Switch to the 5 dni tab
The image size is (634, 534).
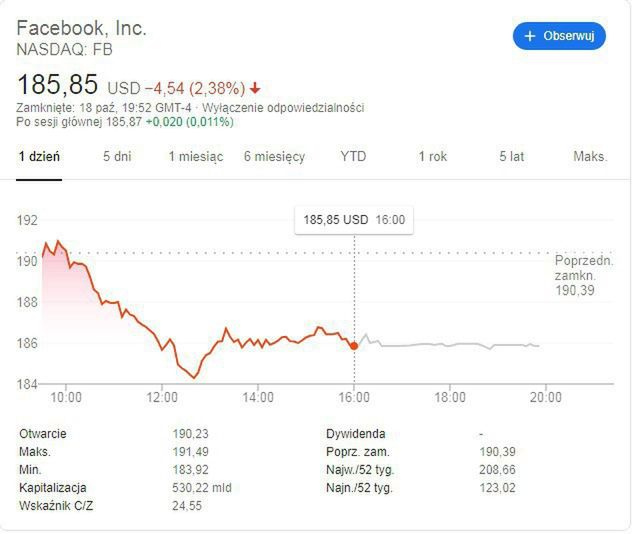tap(117, 157)
